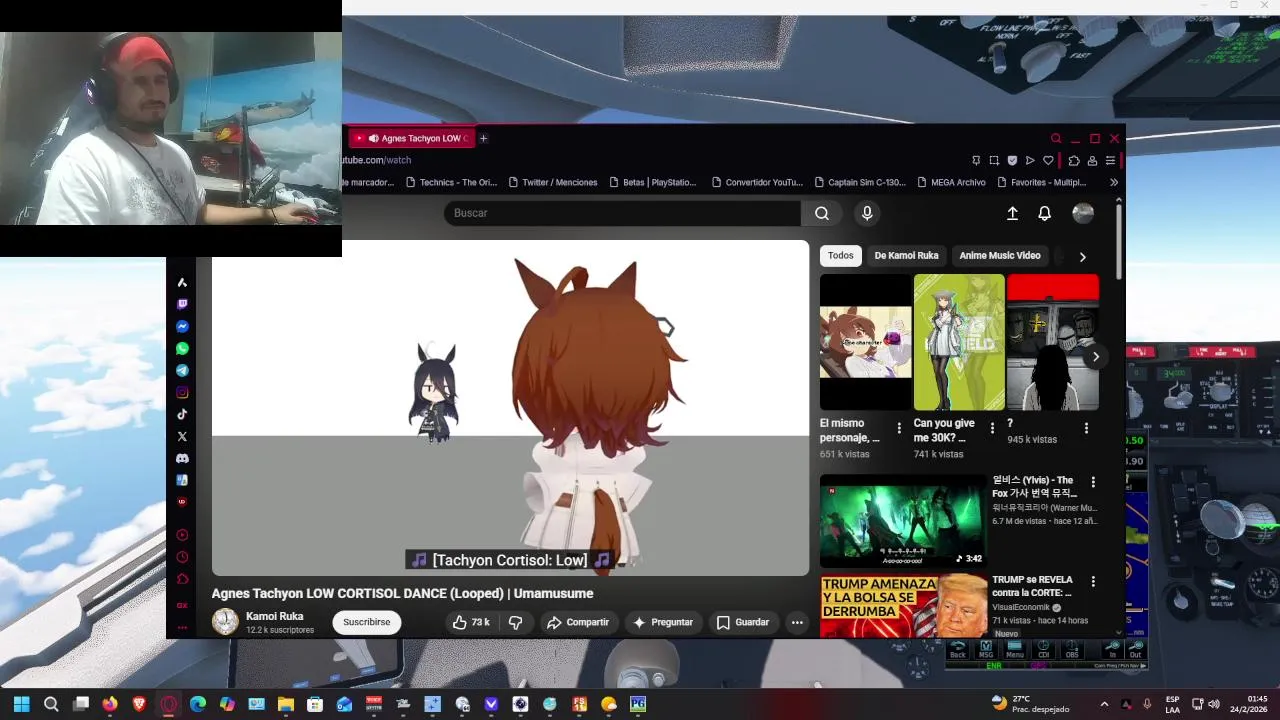This screenshot has width=1280, height=720.
Task: Open 'El mismo personaje' short thumbnail
Action: pos(866,342)
